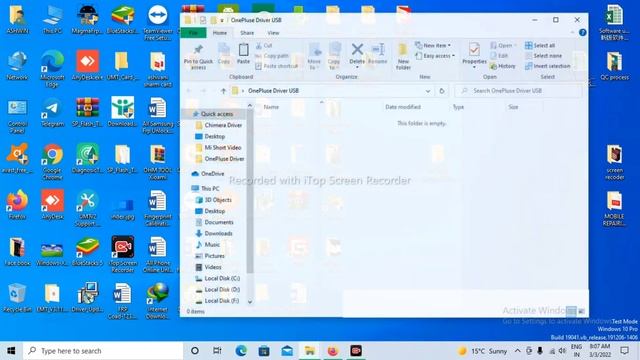Viewport: 640px width, 360px height.
Task: Click the Open button in ribbon
Action: tap(504, 45)
